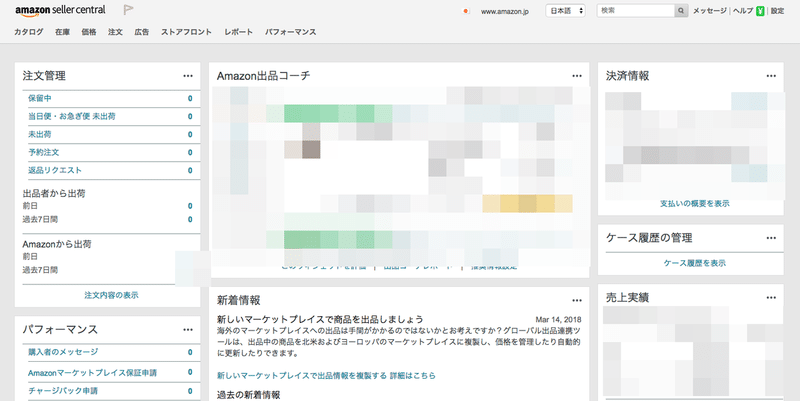Open the チャージバック申請 link

pos(63,391)
